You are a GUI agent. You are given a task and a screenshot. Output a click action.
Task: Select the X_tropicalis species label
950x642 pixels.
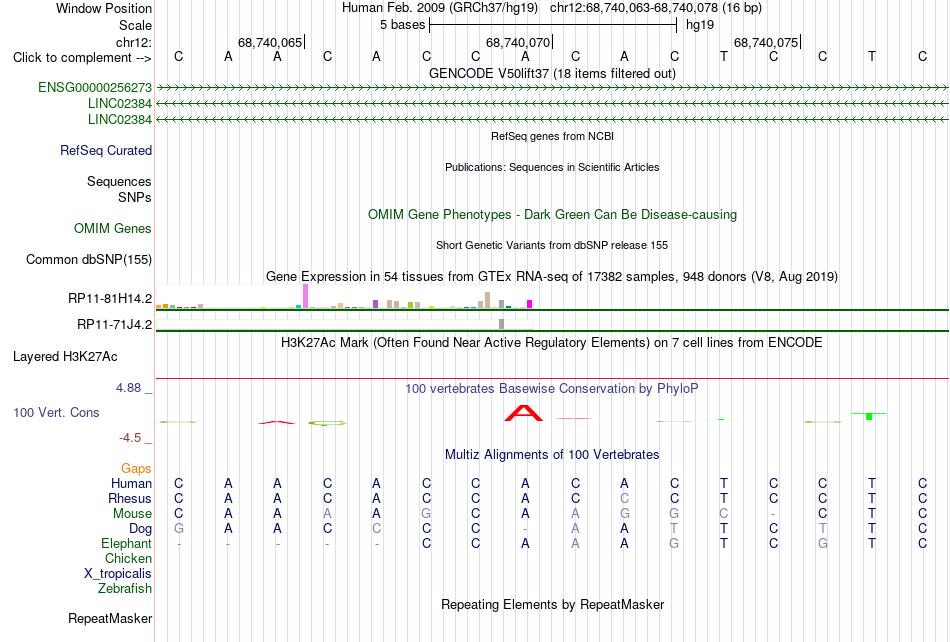pyautogui.click(x=118, y=574)
